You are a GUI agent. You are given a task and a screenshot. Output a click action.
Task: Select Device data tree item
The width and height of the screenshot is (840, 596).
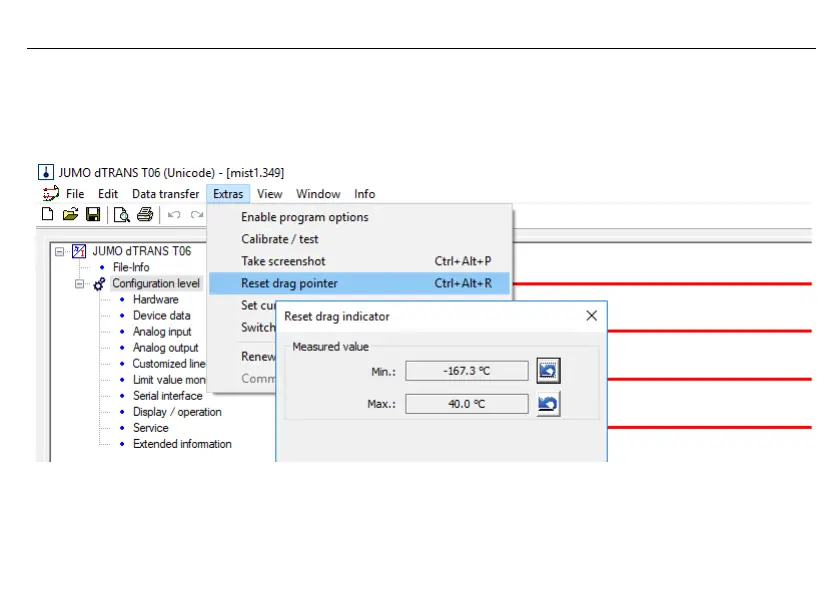click(x=162, y=315)
